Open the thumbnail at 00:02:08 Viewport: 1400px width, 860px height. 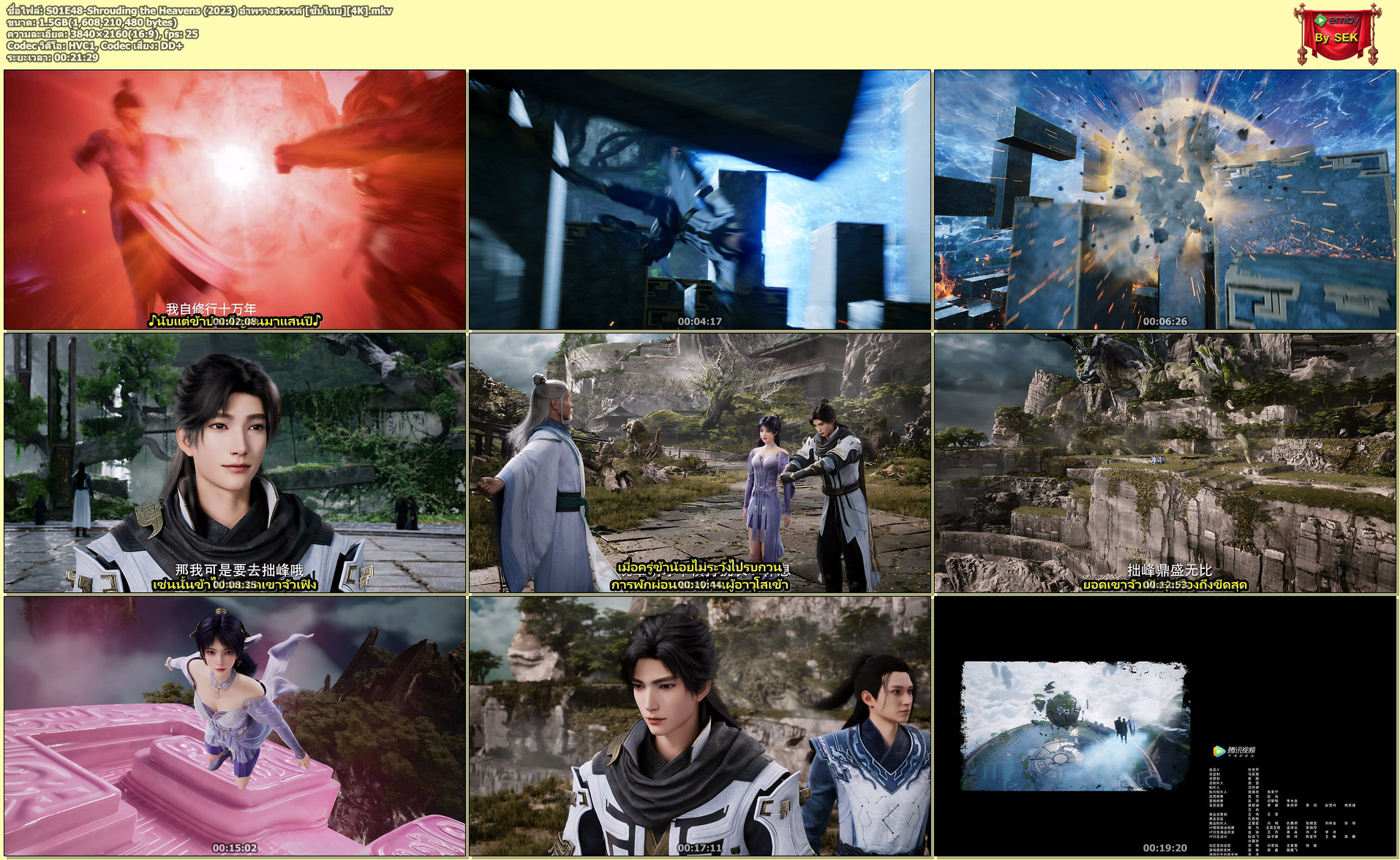[x=235, y=200]
